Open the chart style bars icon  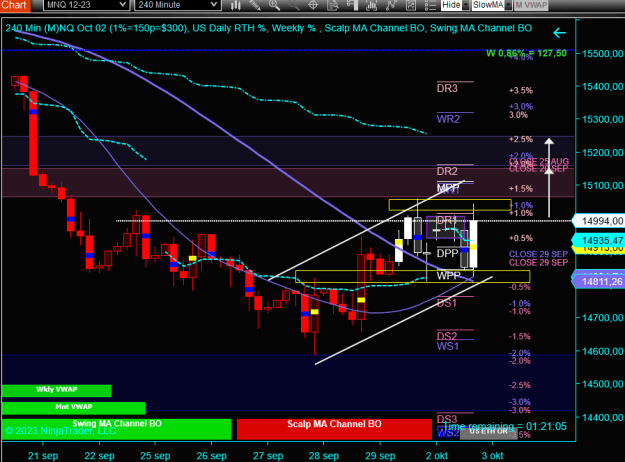(236, 5)
